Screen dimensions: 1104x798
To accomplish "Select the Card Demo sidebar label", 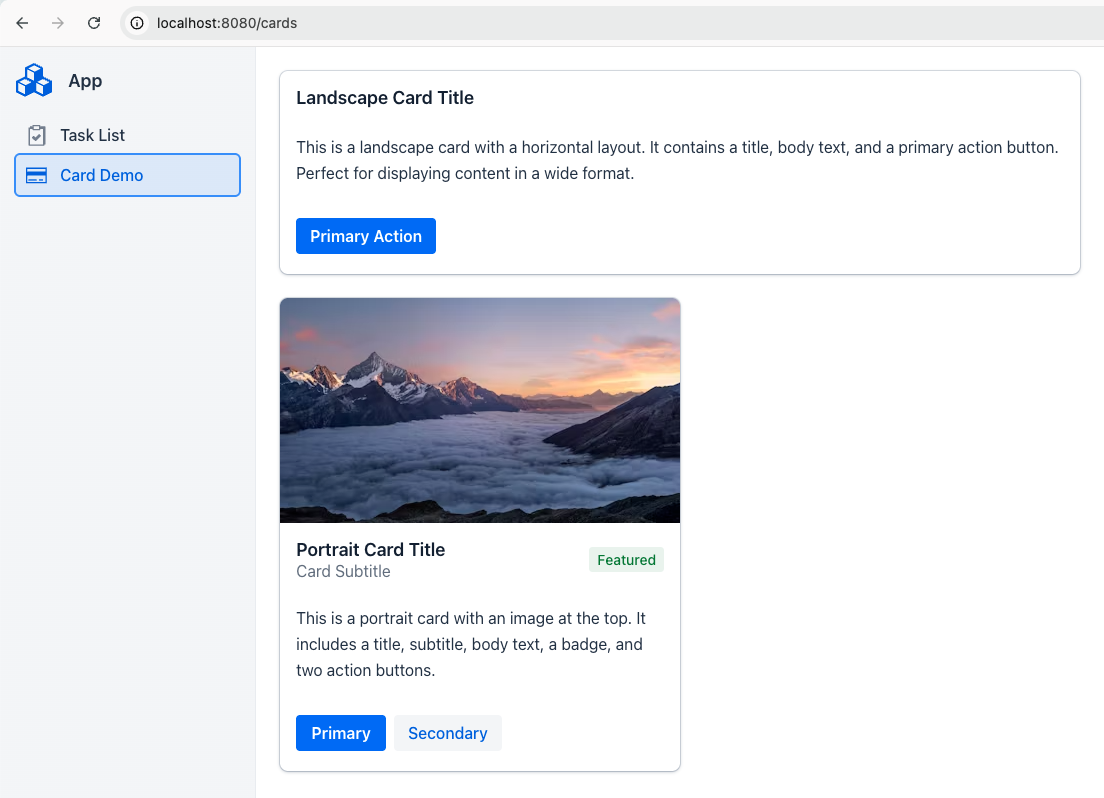I will [x=101, y=175].
